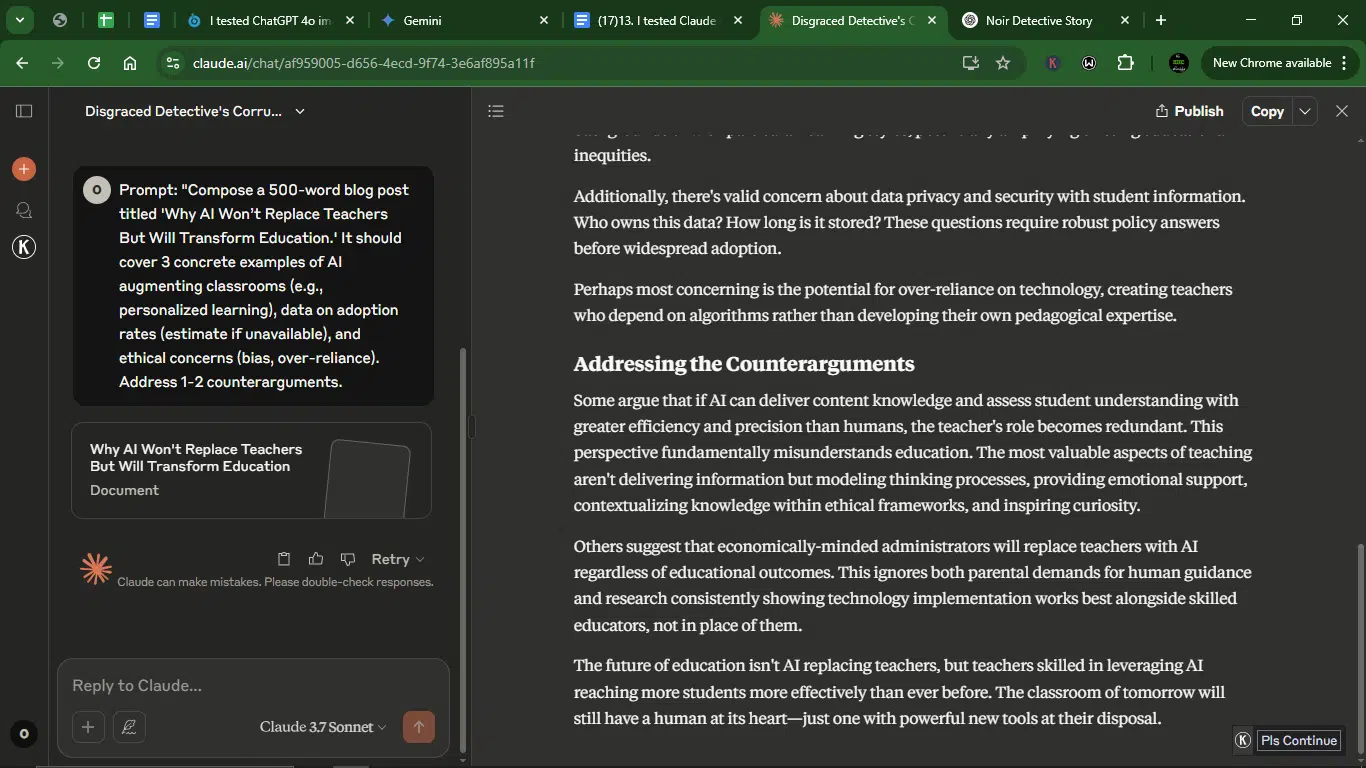Open the Extensions puzzle icon
This screenshot has width=1366, height=768.
coord(1125,63)
